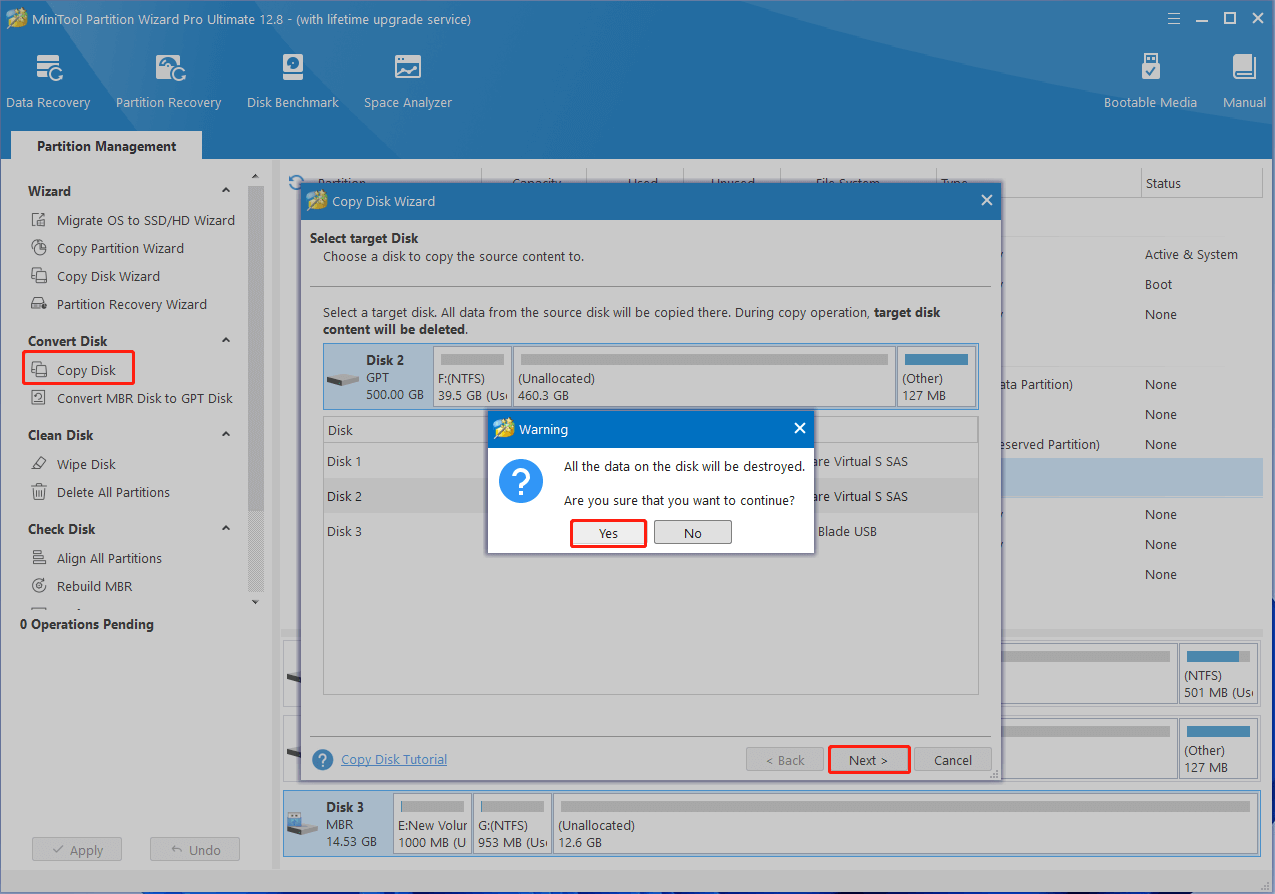Viewport: 1275px width, 894px height.
Task: Click the Boot status cell
Action: coord(1158,284)
